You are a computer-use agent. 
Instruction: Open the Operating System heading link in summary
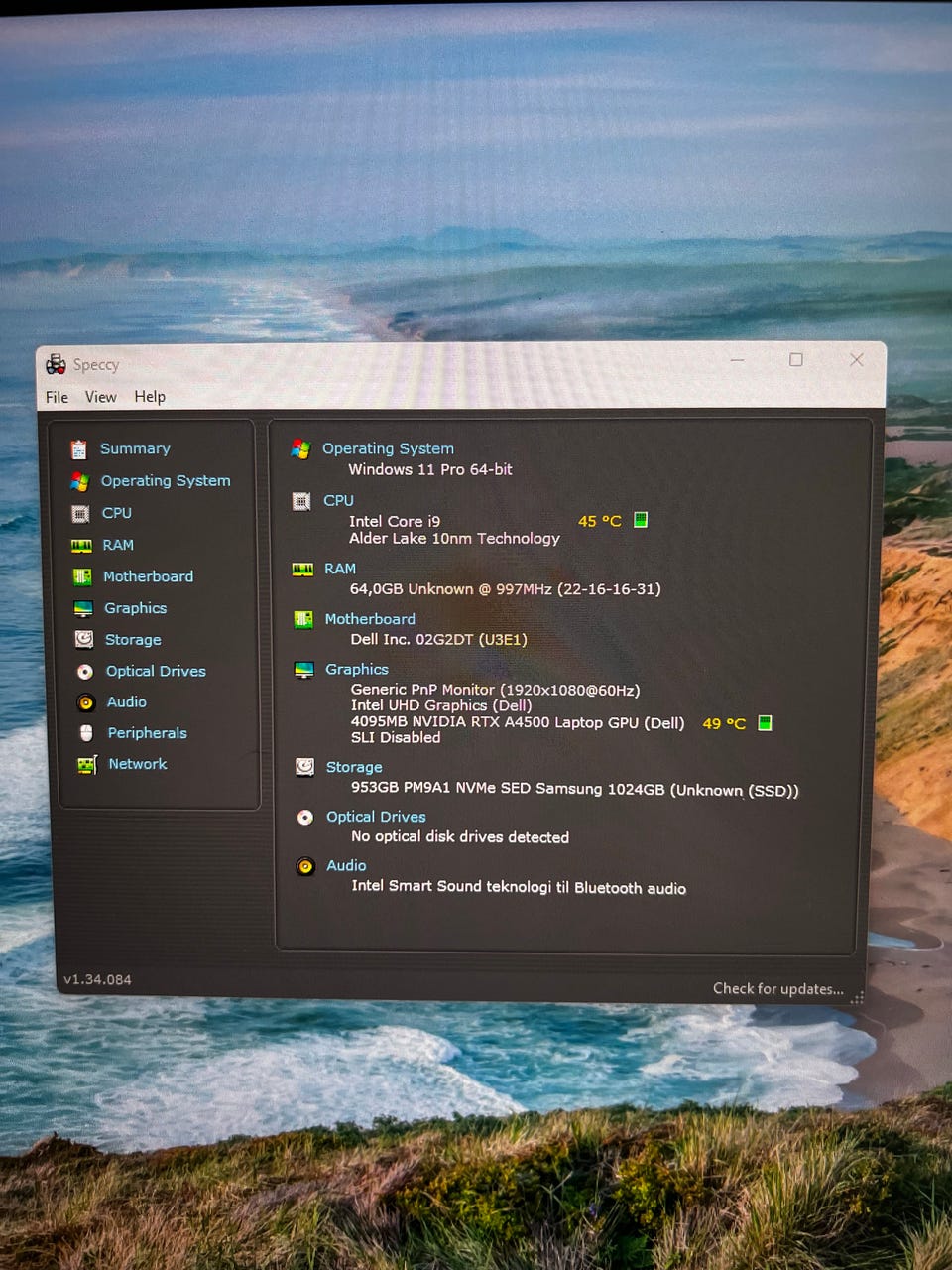click(388, 448)
